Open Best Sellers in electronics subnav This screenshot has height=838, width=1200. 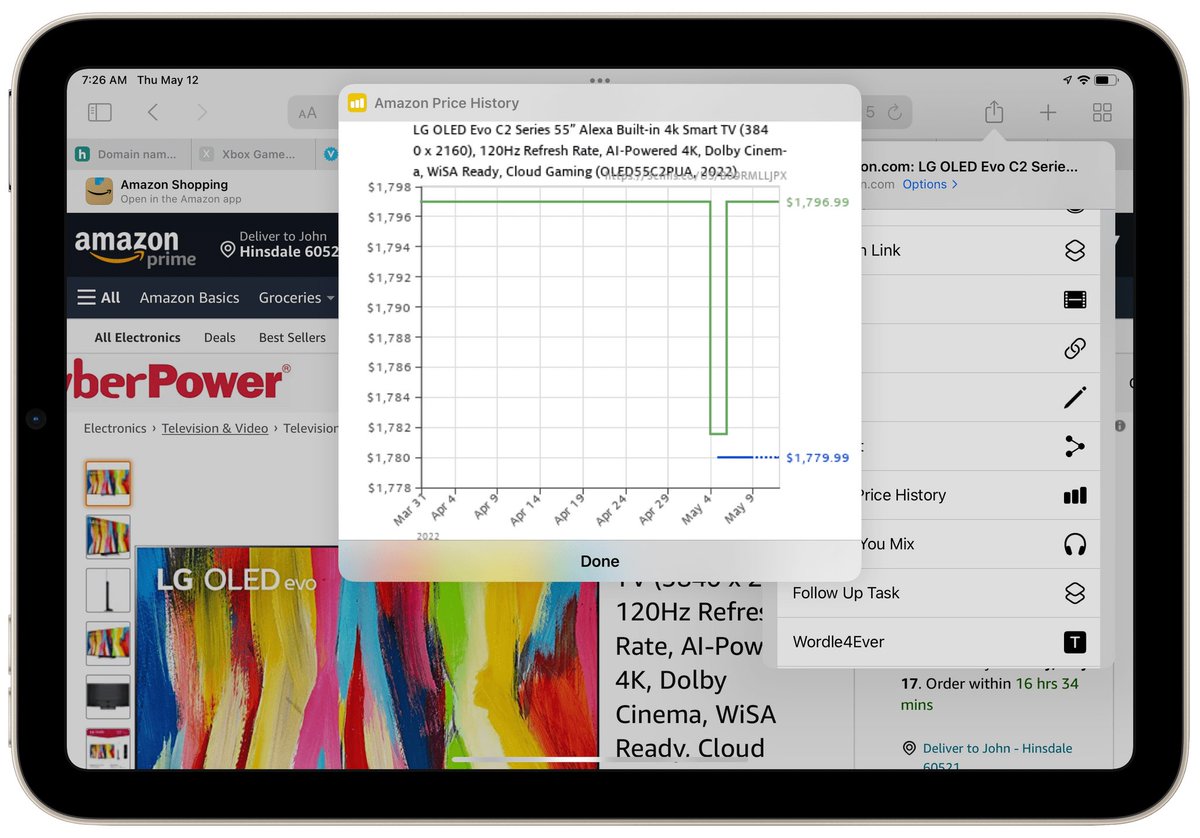click(x=292, y=338)
